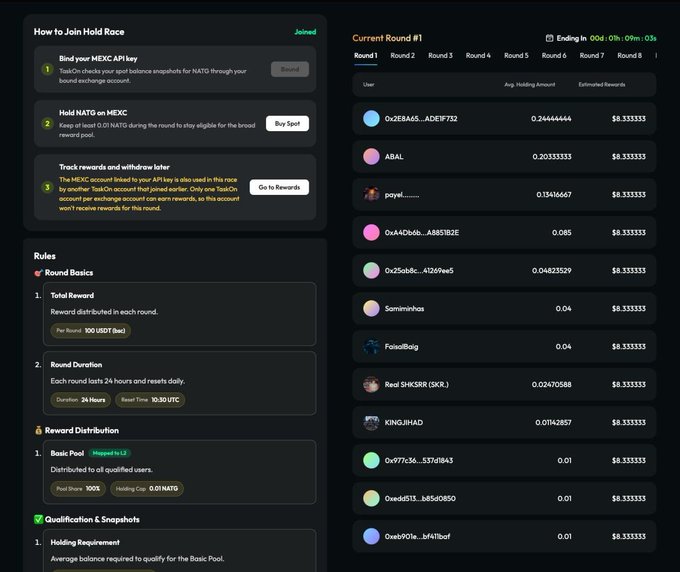
Task: Click Samiminhas avatar icon
Action: pyautogui.click(x=371, y=308)
